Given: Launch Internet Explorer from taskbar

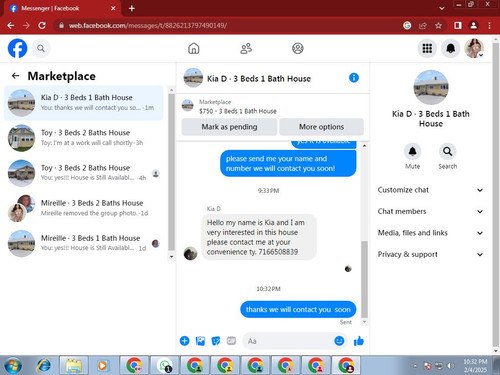Looking at the screenshot, I should coord(44,366).
